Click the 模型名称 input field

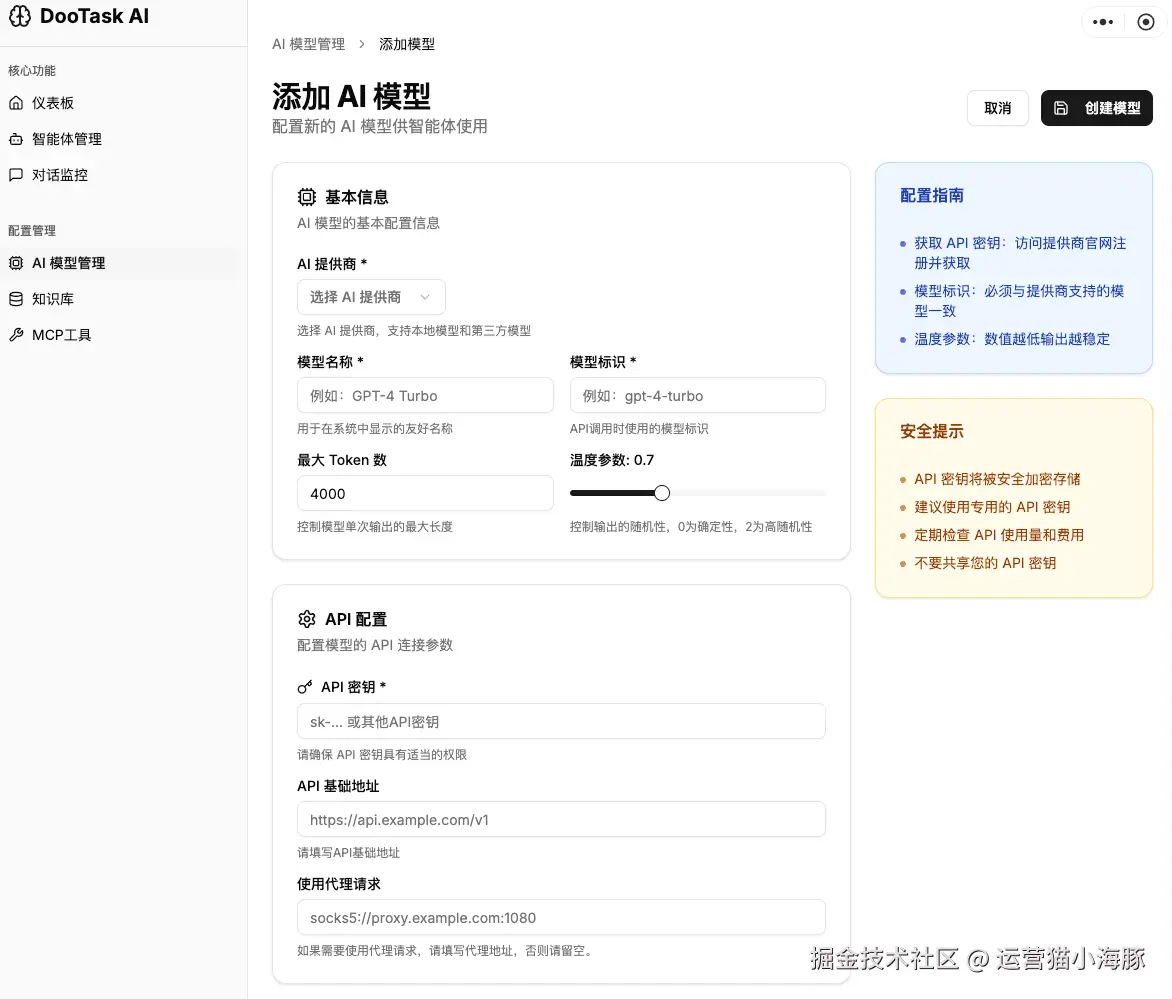click(x=425, y=395)
